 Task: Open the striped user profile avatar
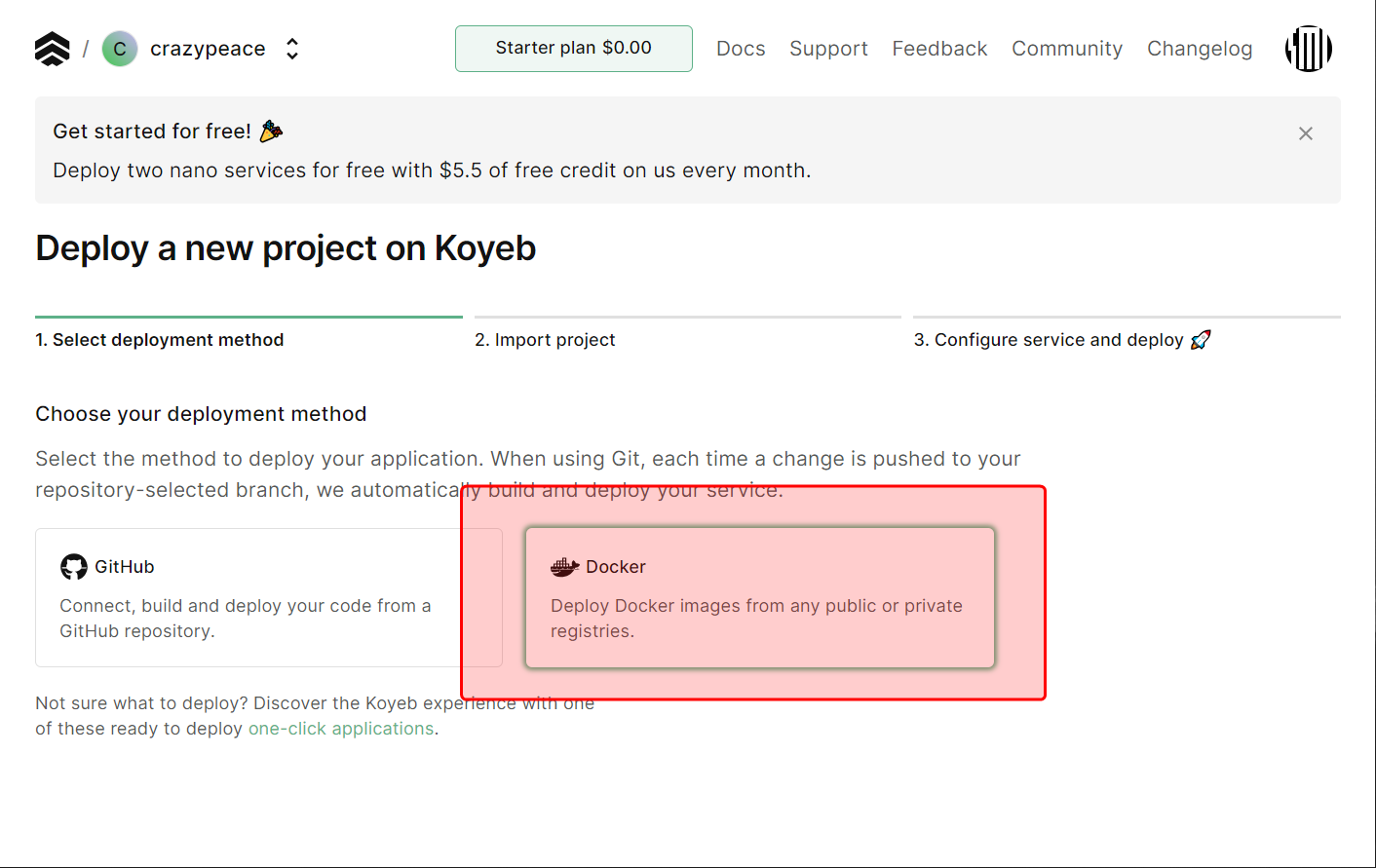[x=1308, y=49]
